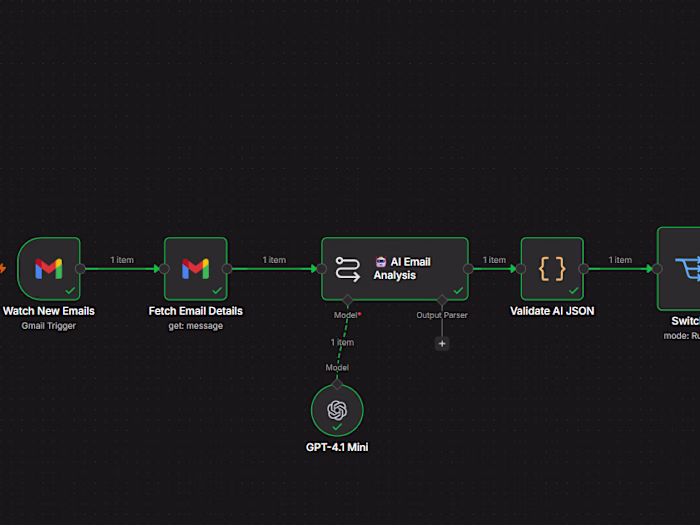Click the Fetch Email Details output connector
700x525 pixels.
pyautogui.click(x=227, y=269)
